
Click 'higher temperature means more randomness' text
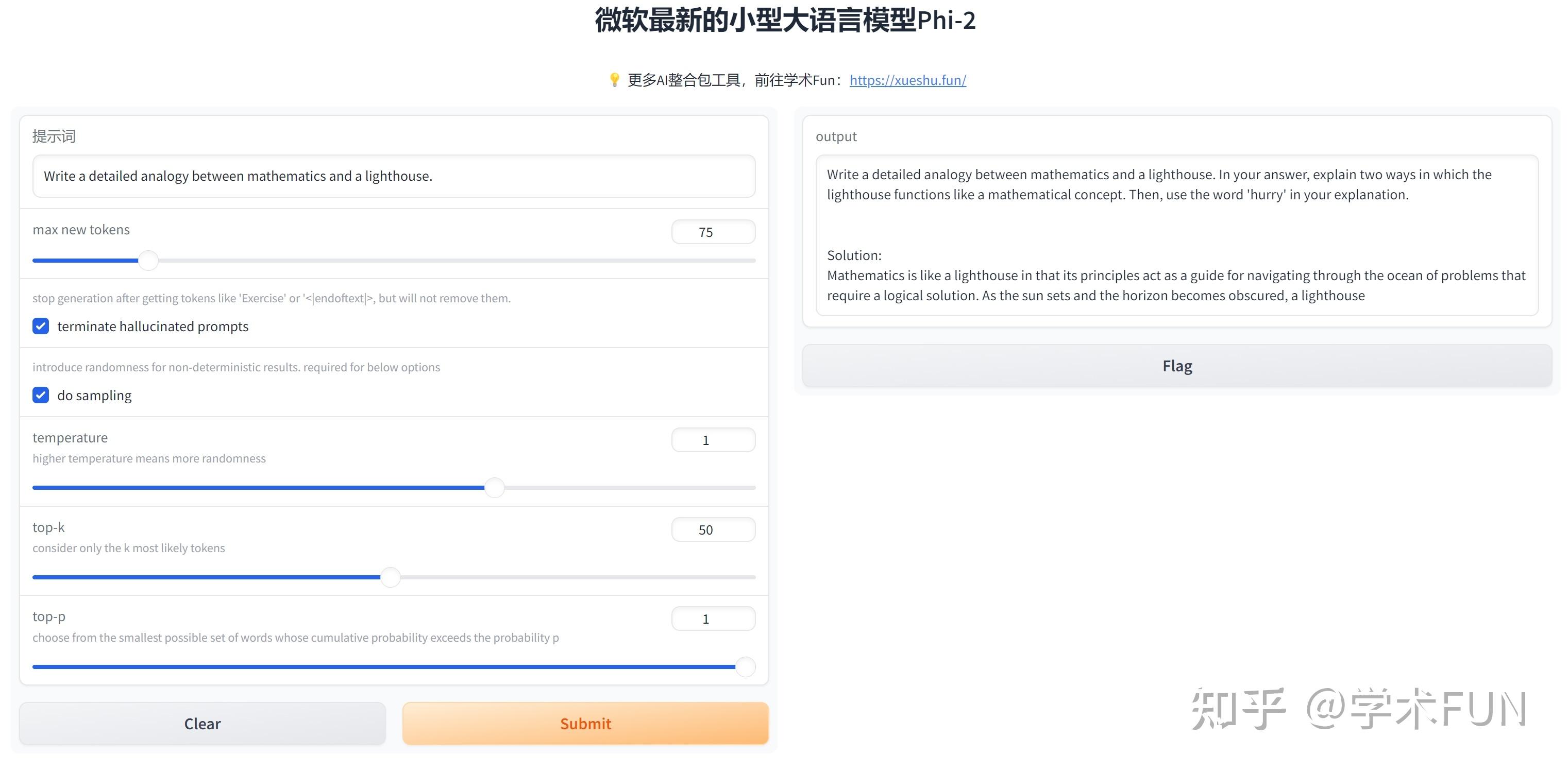tap(149, 458)
